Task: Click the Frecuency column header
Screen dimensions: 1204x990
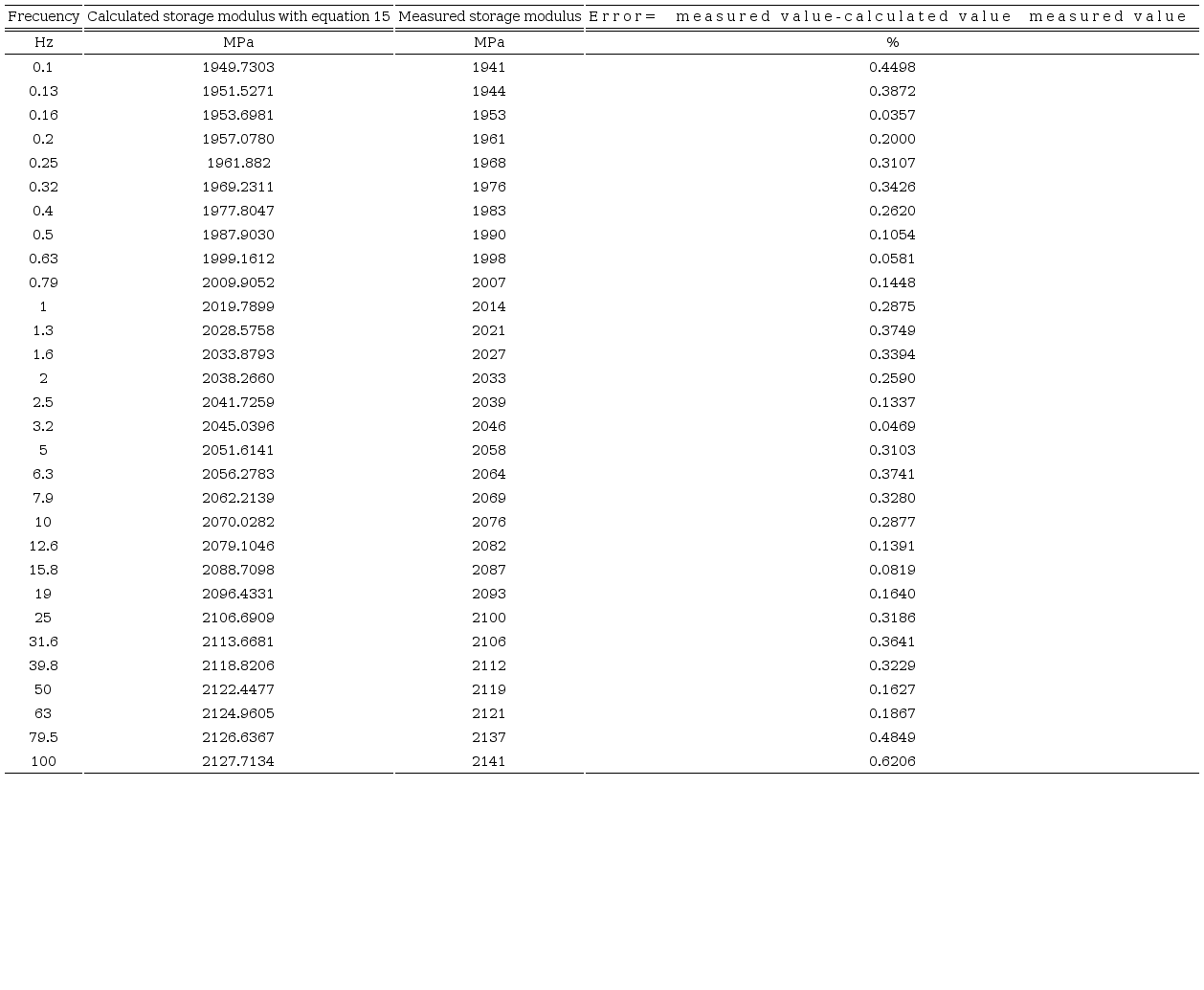Action: tap(43, 16)
